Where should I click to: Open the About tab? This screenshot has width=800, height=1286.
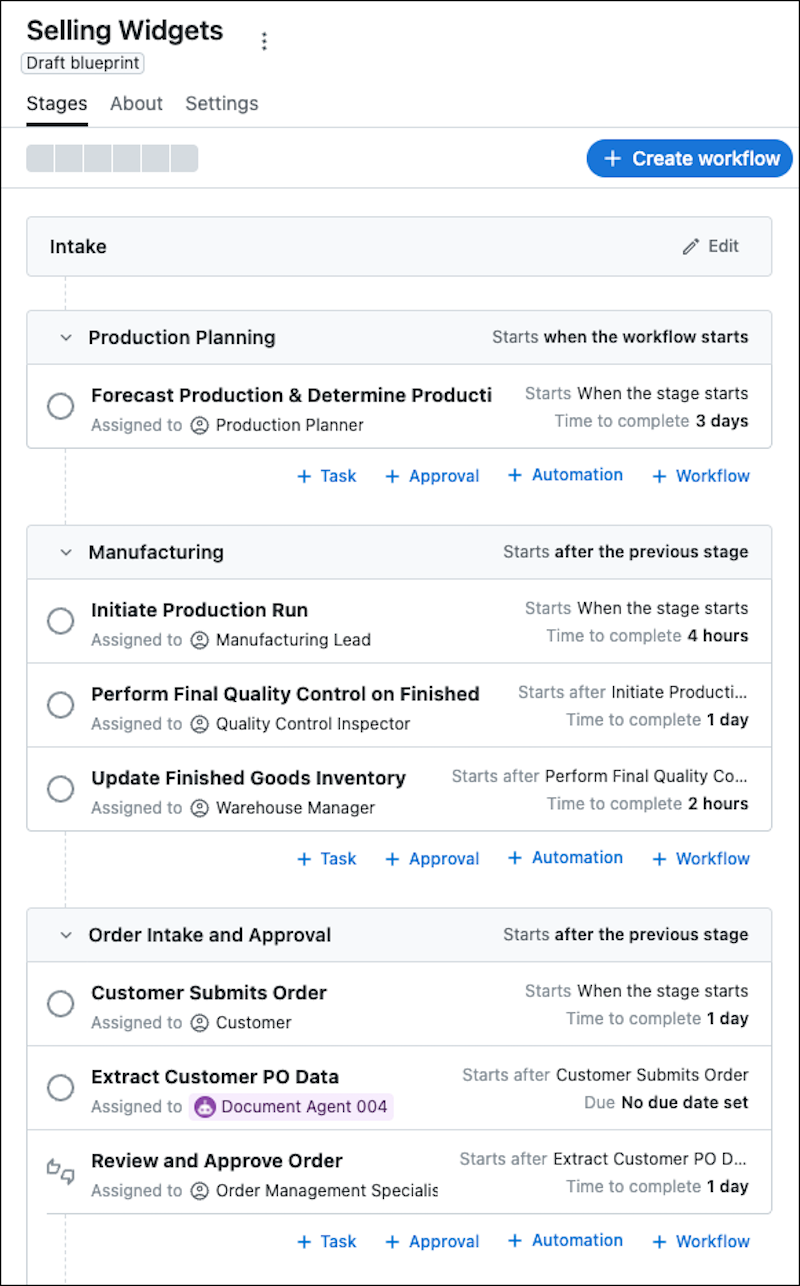[x=137, y=104]
